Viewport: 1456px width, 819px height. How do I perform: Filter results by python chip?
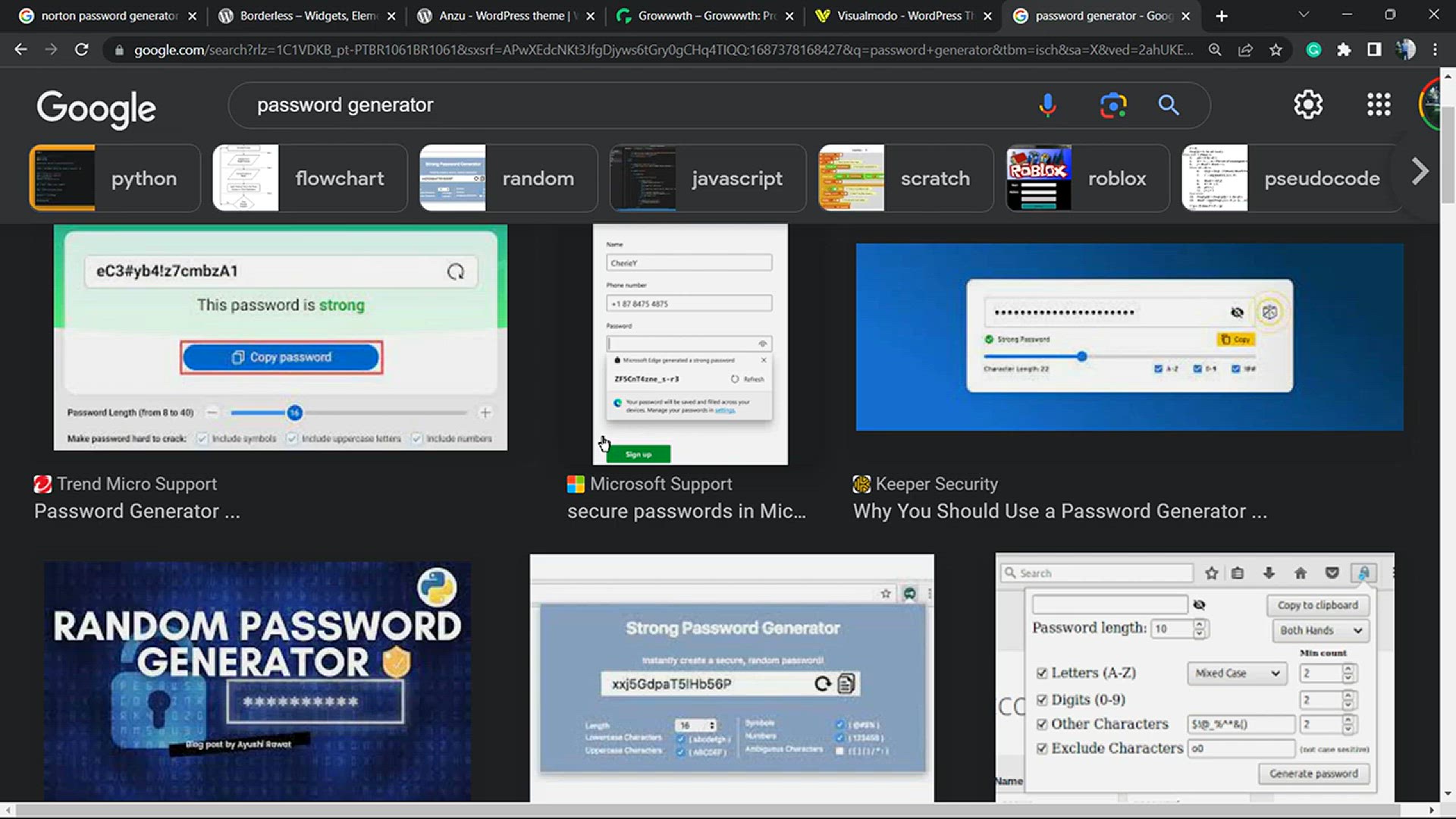(x=115, y=178)
